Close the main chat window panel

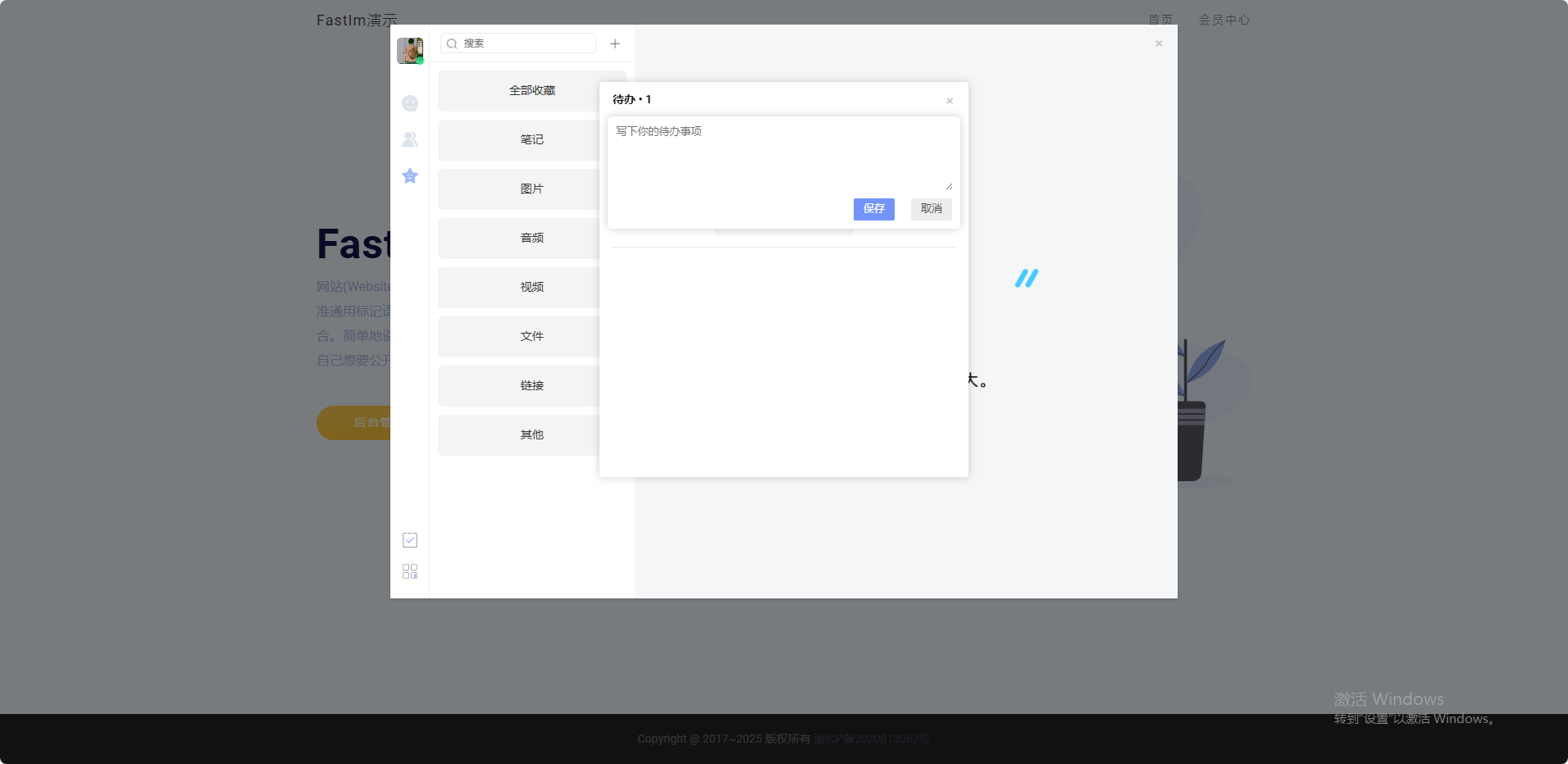coord(1159,43)
